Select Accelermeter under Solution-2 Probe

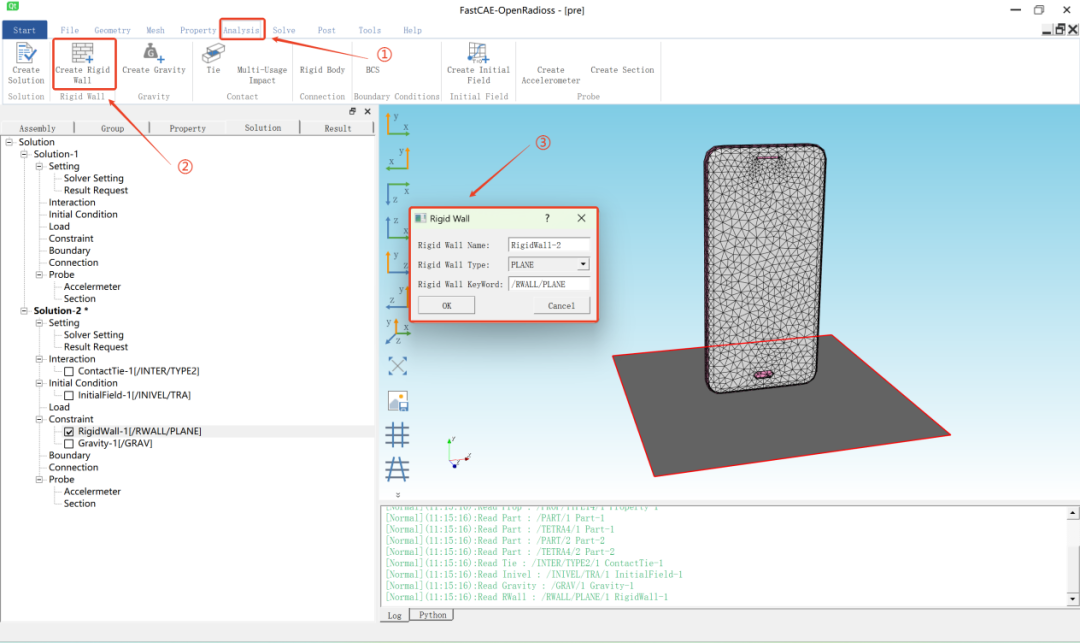click(x=92, y=492)
